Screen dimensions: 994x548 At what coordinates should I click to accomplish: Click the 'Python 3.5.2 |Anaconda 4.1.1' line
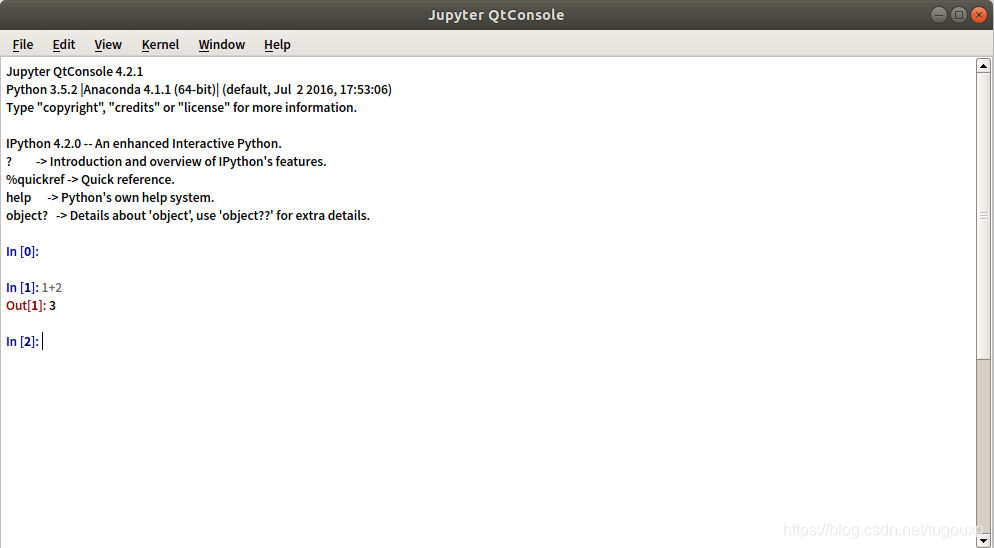(x=199, y=89)
